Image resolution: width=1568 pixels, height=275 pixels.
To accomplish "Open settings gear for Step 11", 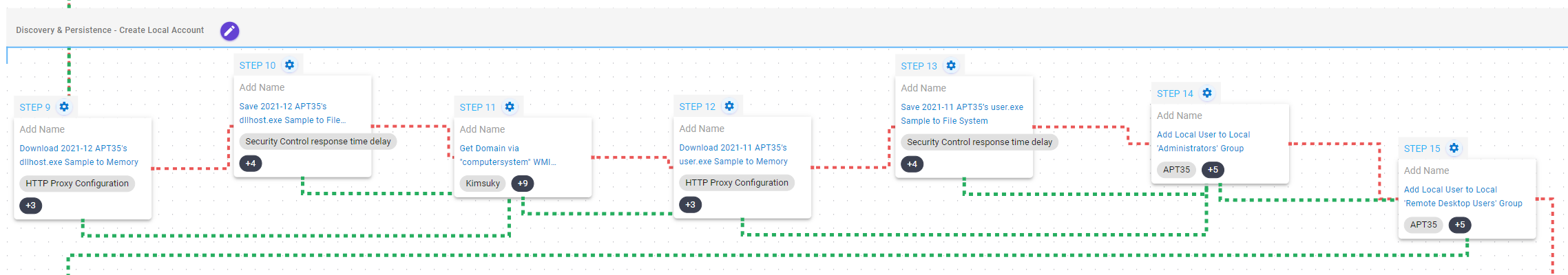I will (x=510, y=107).
